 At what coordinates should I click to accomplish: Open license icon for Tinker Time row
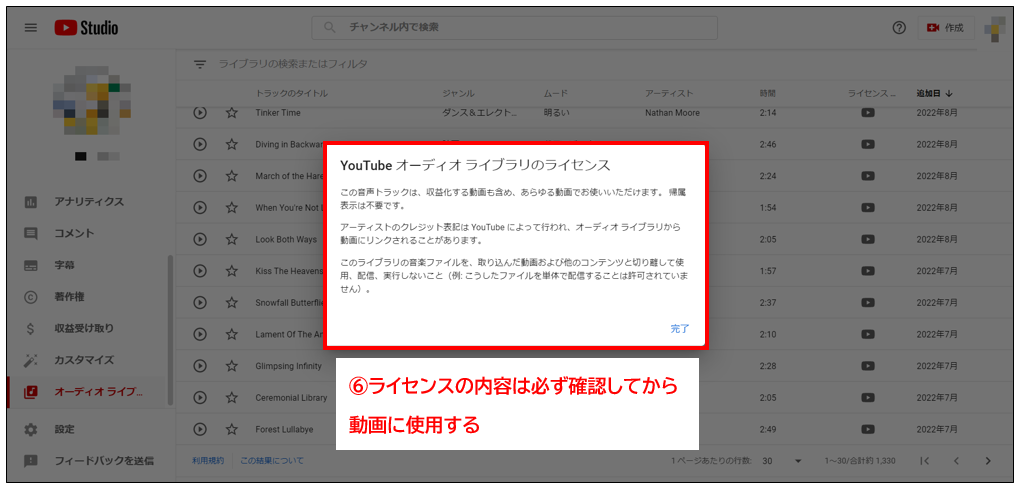867,113
